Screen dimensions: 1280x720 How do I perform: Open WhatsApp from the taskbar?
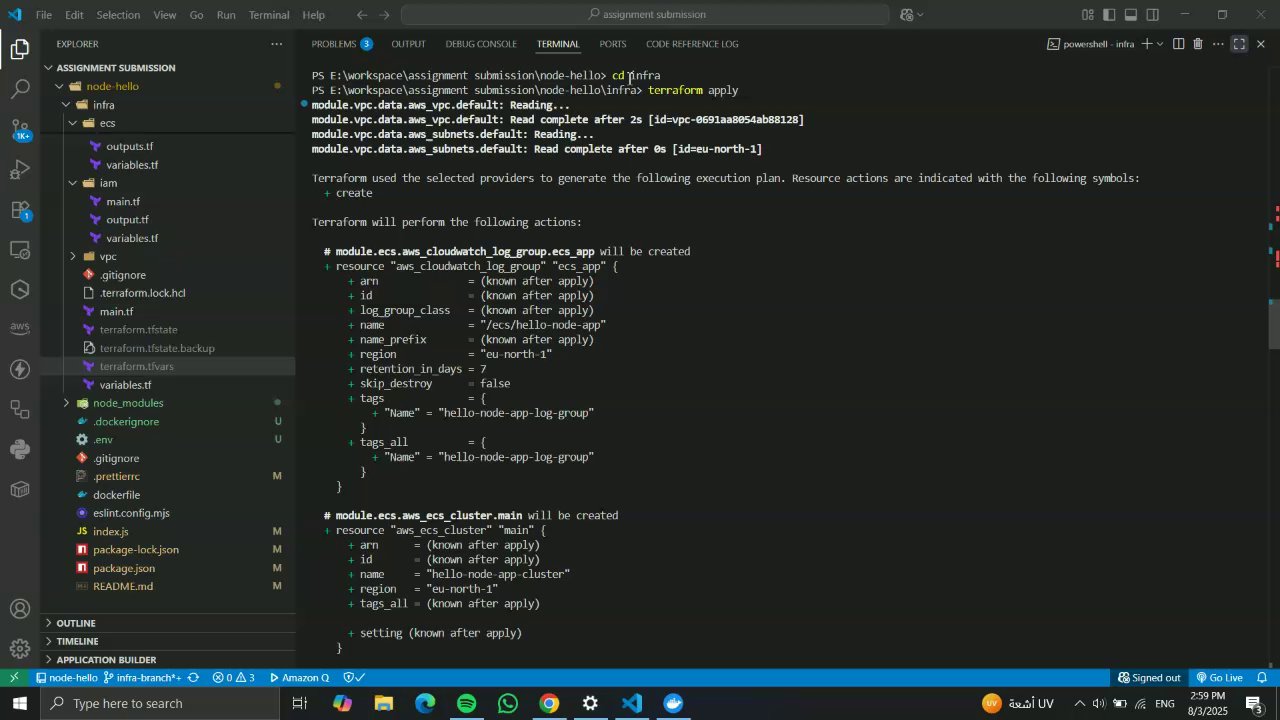click(x=508, y=704)
